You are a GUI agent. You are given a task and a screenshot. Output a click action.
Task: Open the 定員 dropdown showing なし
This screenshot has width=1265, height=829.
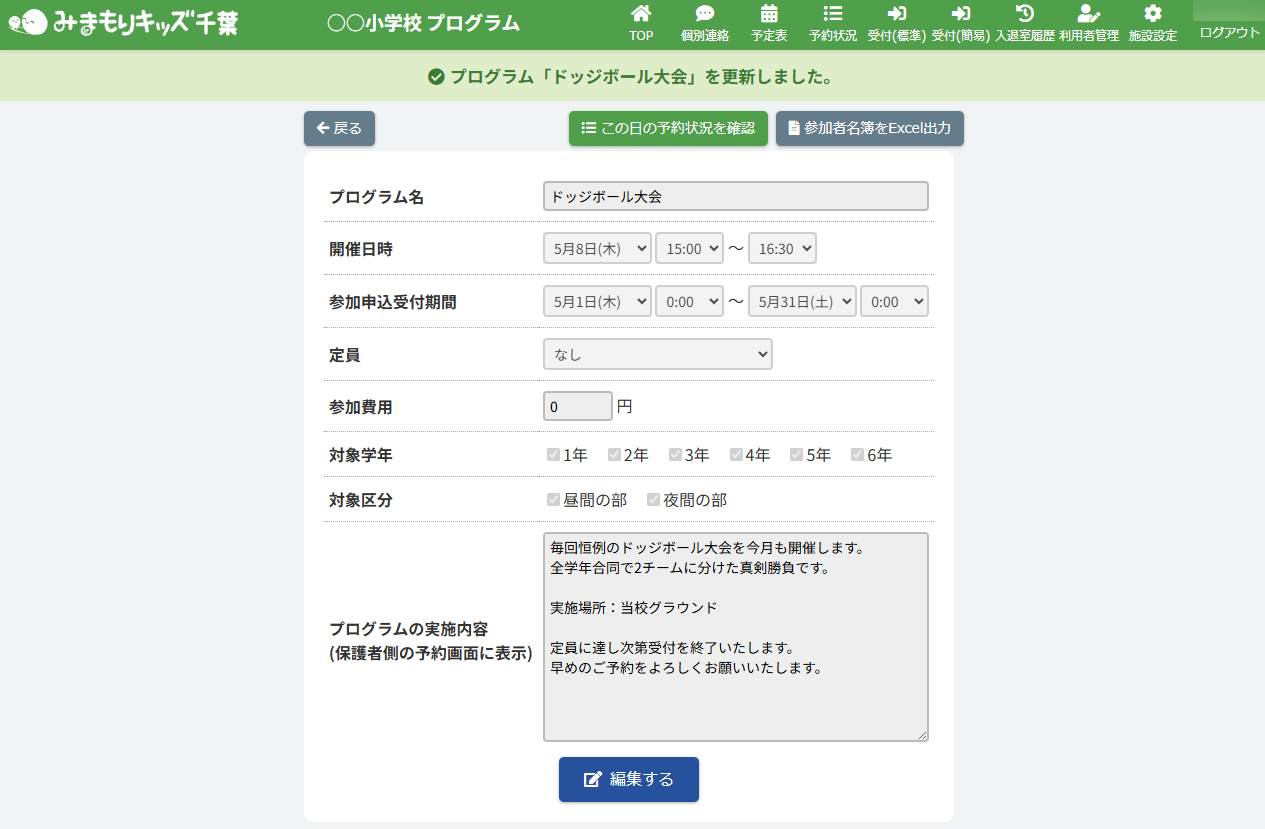click(x=657, y=354)
